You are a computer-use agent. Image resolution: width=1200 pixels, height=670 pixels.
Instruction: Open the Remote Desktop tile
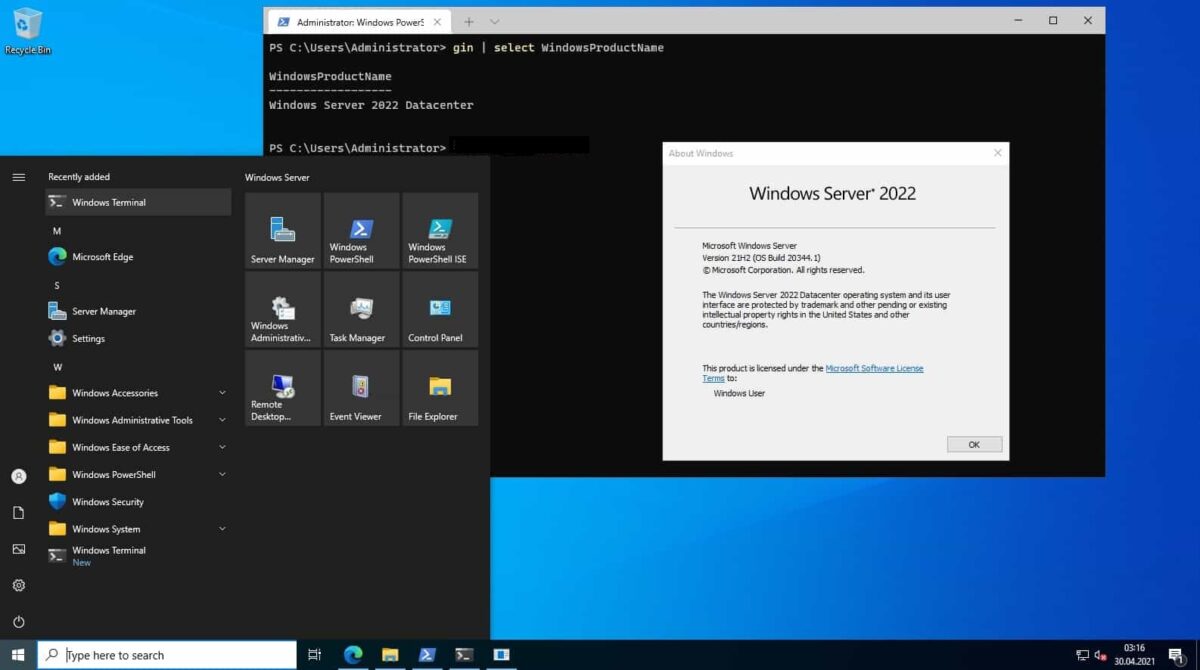click(x=282, y=388)
